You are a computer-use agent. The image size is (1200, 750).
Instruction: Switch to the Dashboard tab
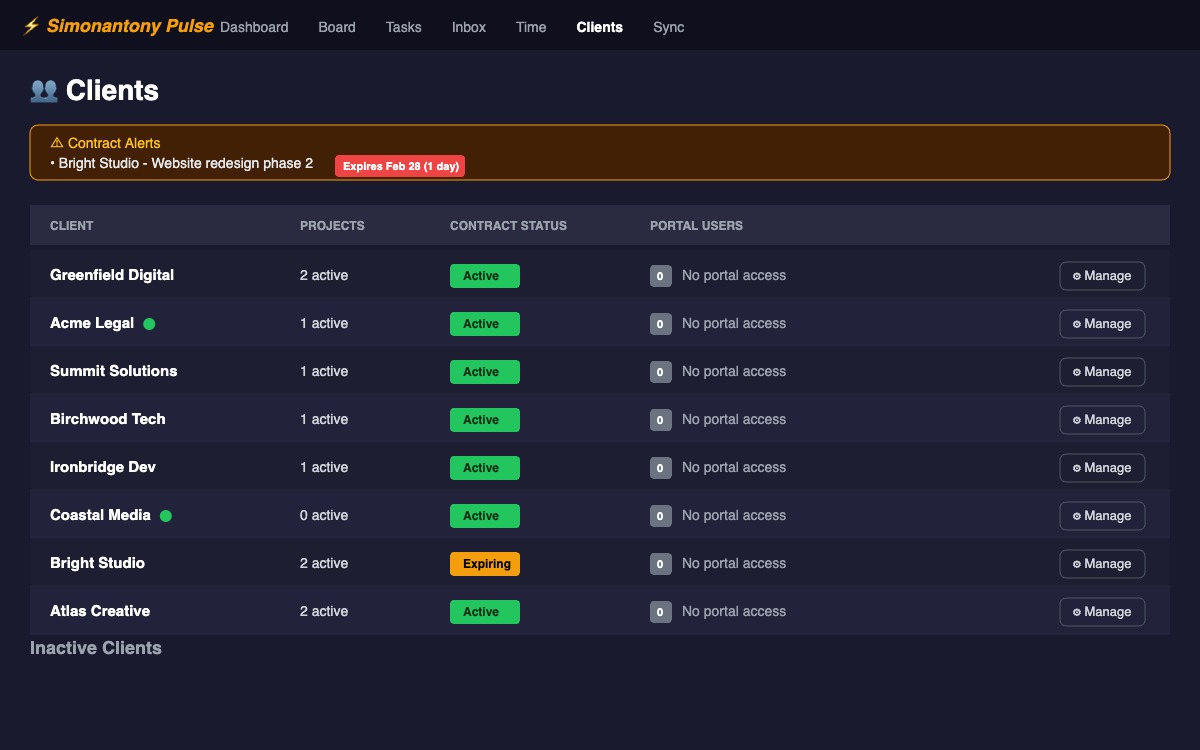[254, 27]
